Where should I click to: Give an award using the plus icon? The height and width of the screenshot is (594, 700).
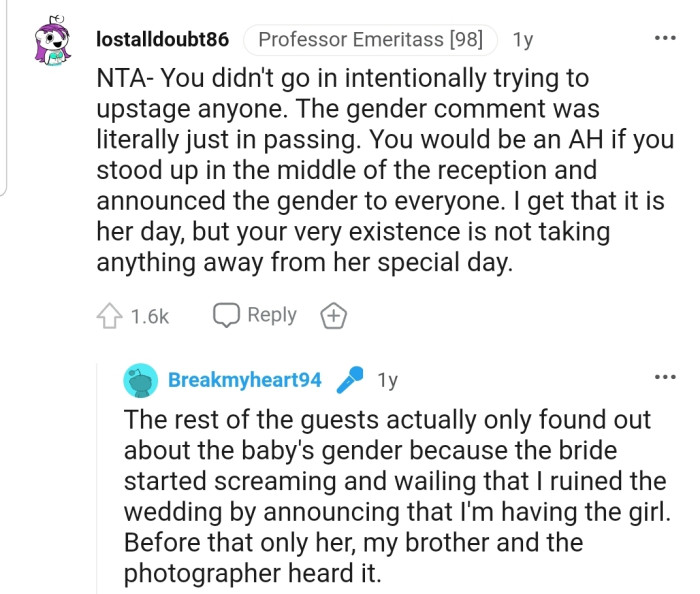point(333,316)
